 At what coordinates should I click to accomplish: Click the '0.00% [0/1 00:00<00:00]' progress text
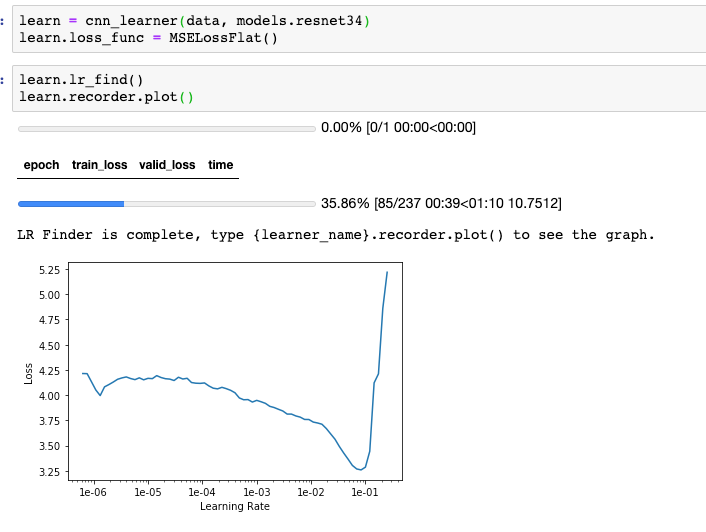click(398, 128)
